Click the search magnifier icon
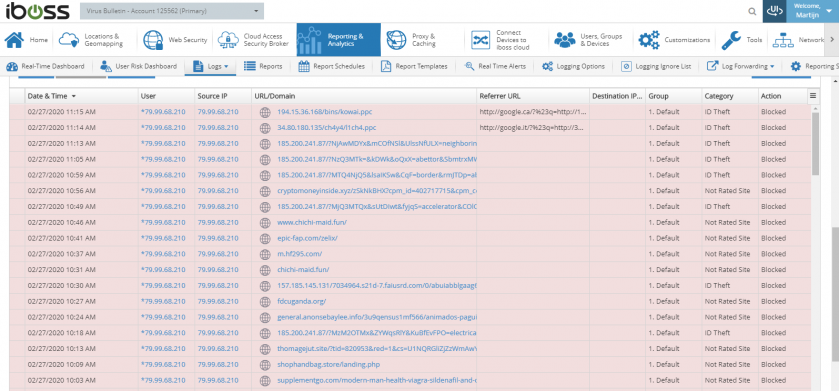839x391 pixels. (x=752, y=11)
